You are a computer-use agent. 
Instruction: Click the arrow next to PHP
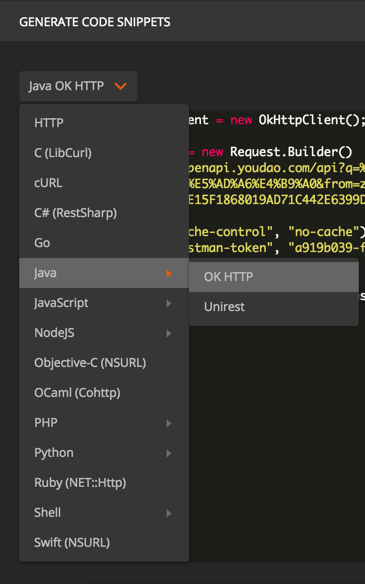[x=169, y=423]
